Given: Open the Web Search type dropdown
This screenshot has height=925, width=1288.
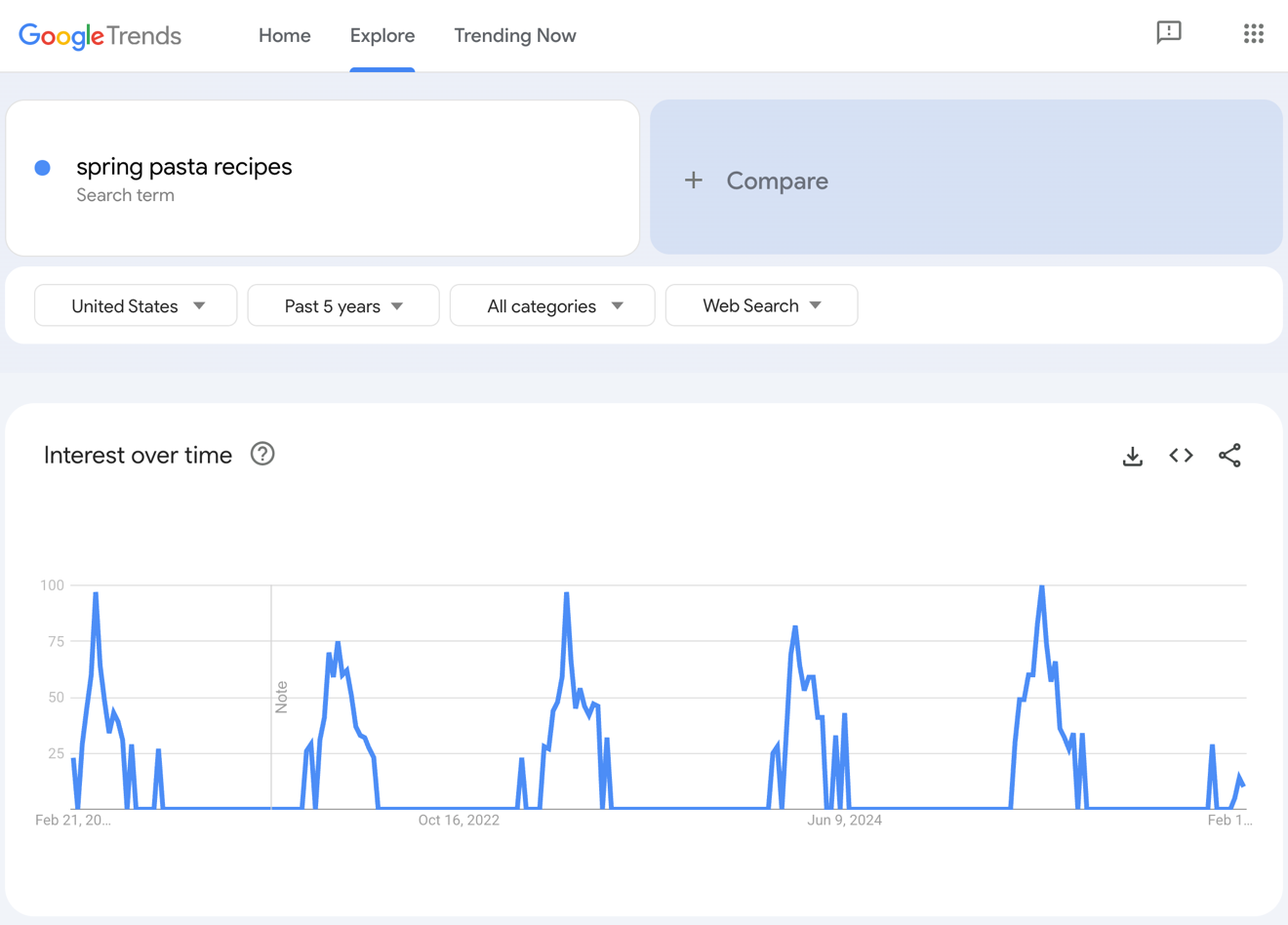Looking at the screenshot, I should click(x=761, y=305).
